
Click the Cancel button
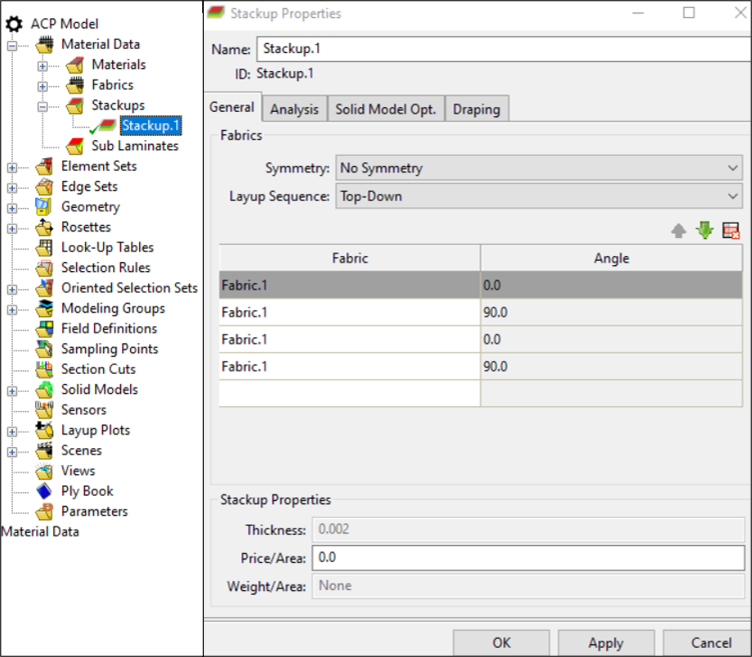tap(708, 643)
